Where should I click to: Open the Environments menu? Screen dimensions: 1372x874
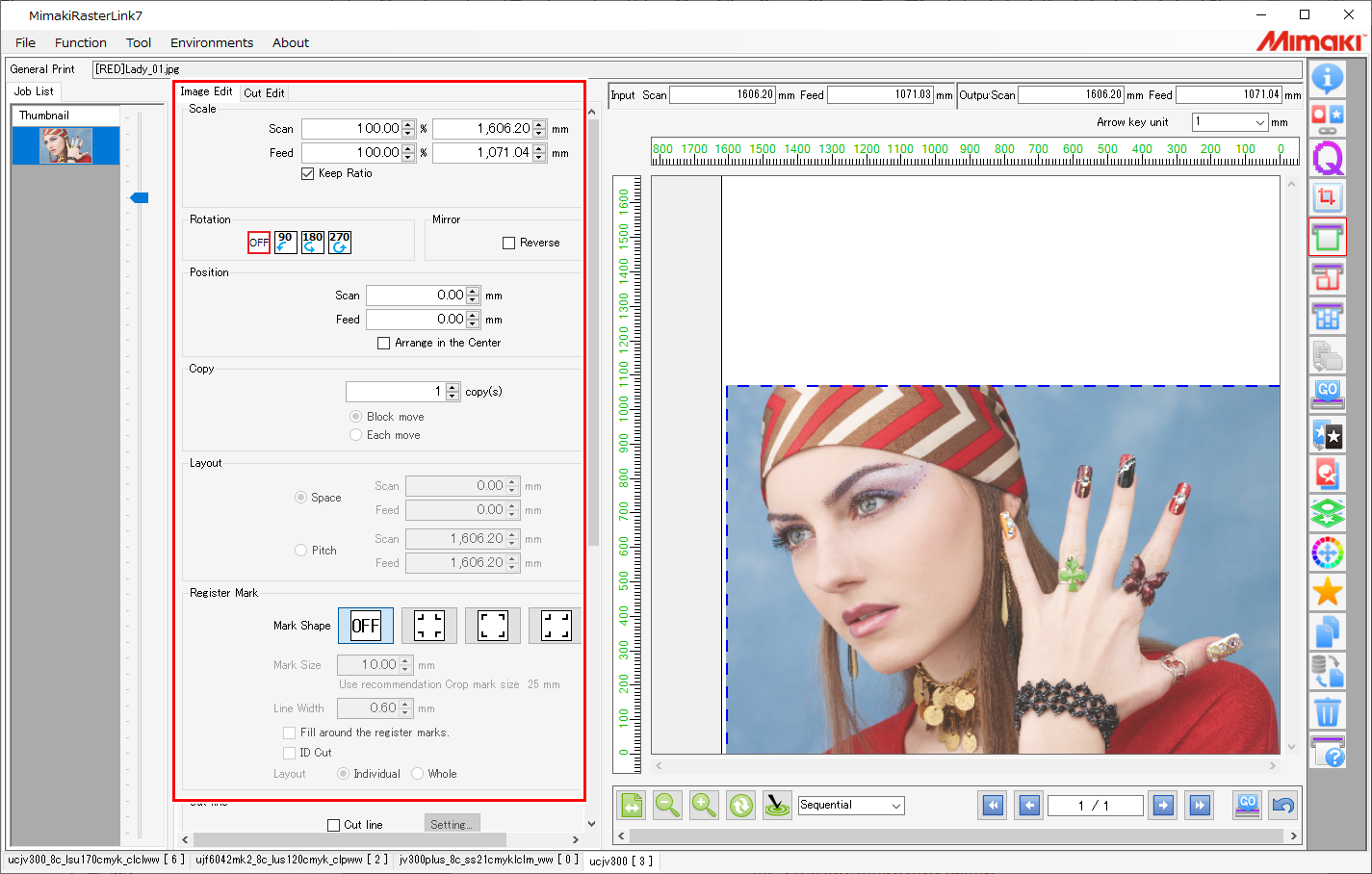[x=212, y=42]
